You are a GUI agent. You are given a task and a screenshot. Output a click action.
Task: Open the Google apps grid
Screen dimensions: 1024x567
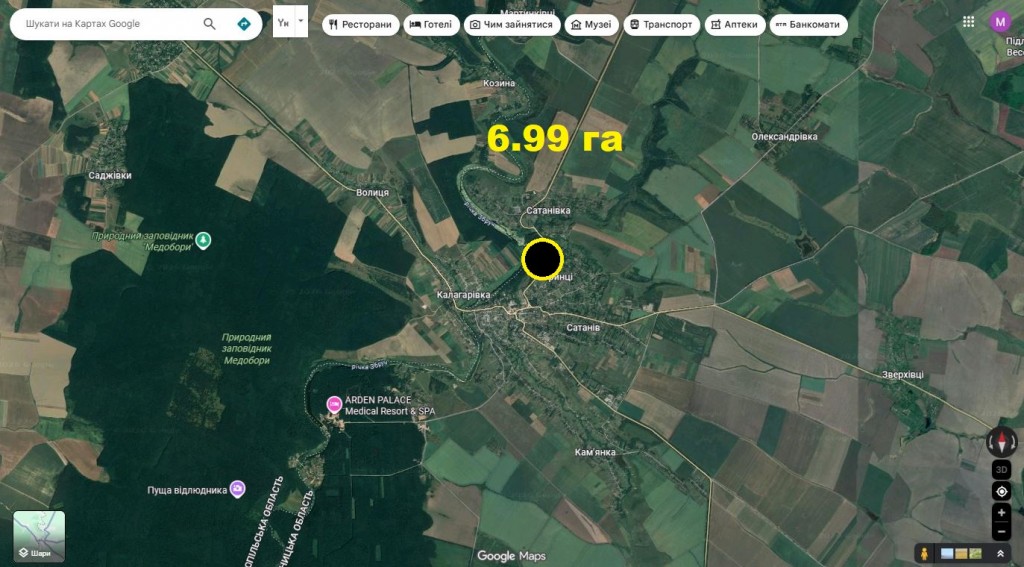(968, 22)
